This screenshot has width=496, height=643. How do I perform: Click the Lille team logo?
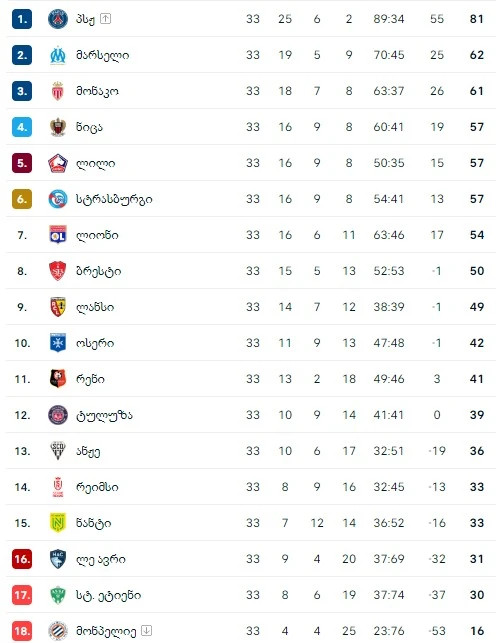[x=58, y=163]
